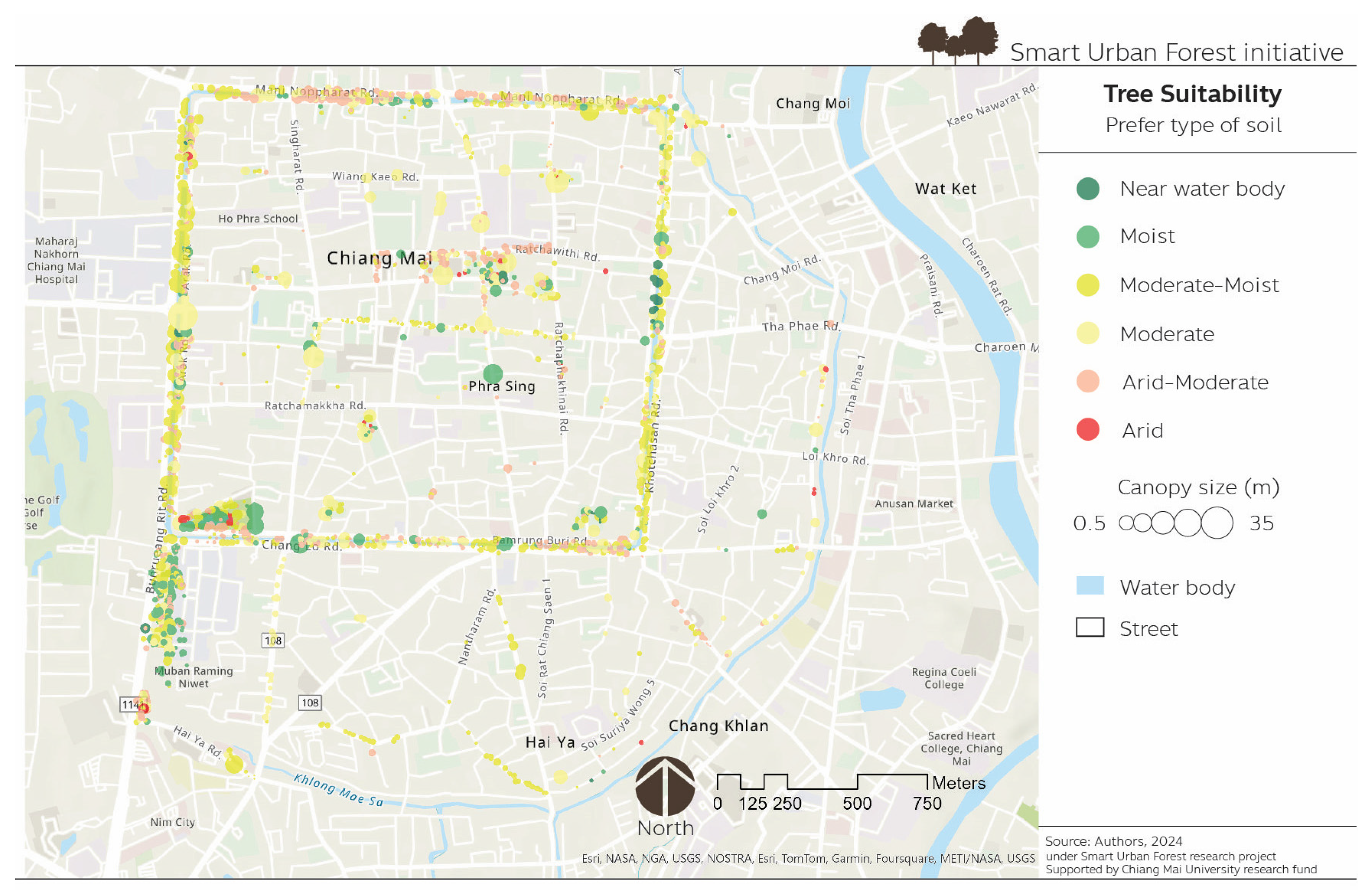Select the Moist legend green dot

(x=1088, y=236)
